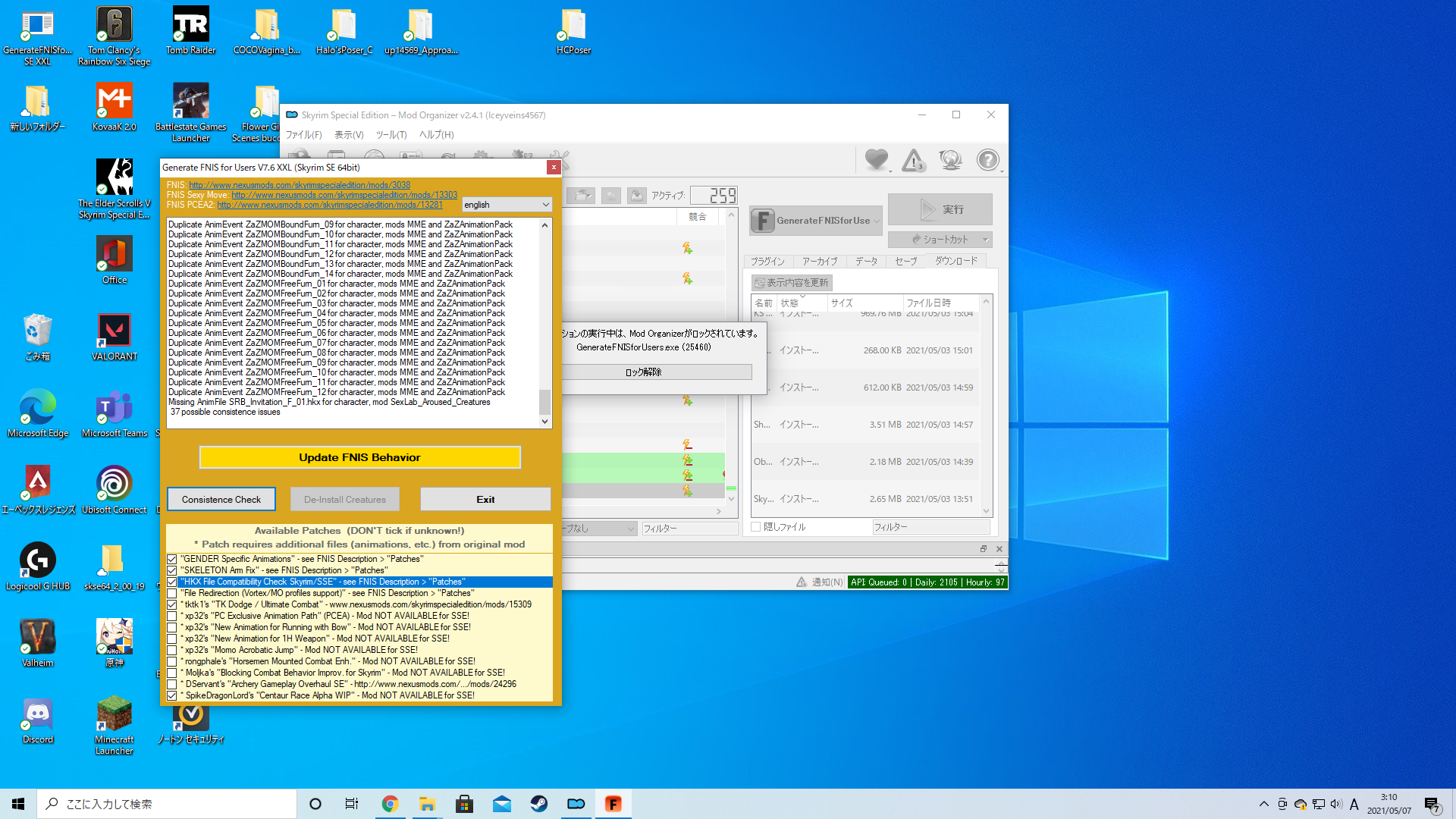The height and width of the screenshot is (819, 1456).
Task: Tick xp32's Momo Acrobatic Jump checkbox
Action: (172, 650)
